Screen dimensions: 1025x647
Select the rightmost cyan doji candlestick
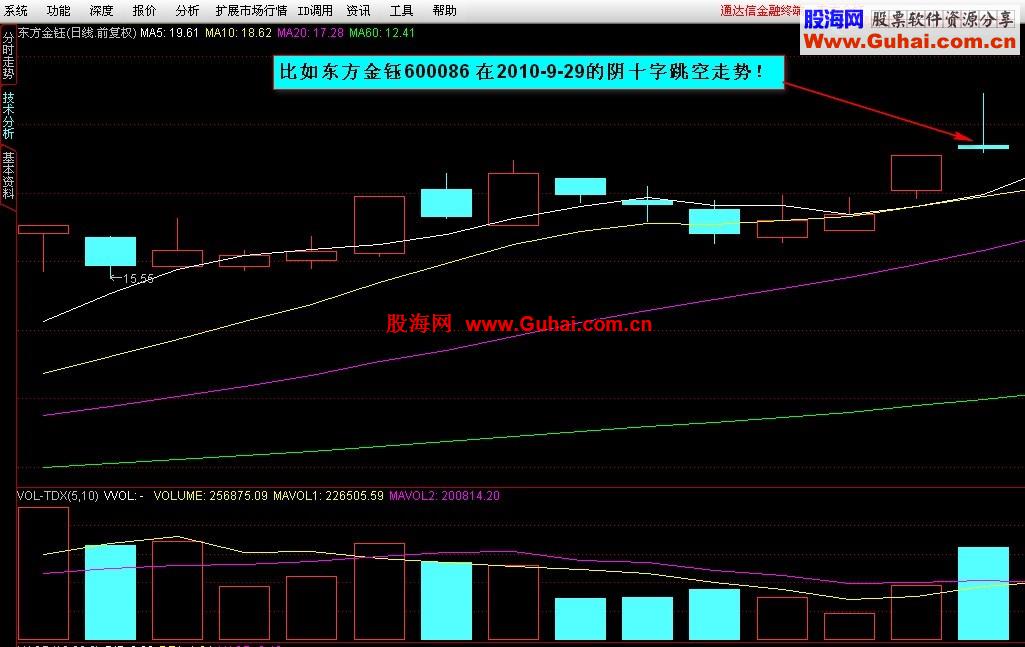point(983,146)
